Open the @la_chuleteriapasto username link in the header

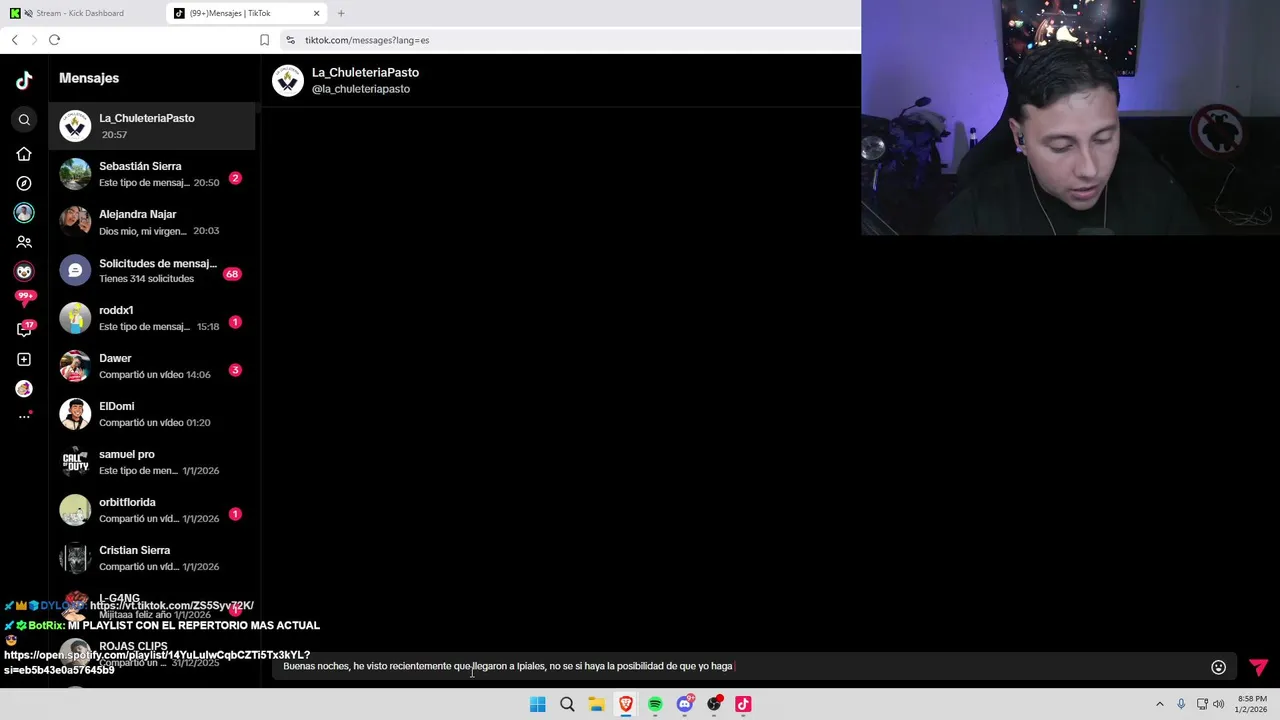pos(361,89)
